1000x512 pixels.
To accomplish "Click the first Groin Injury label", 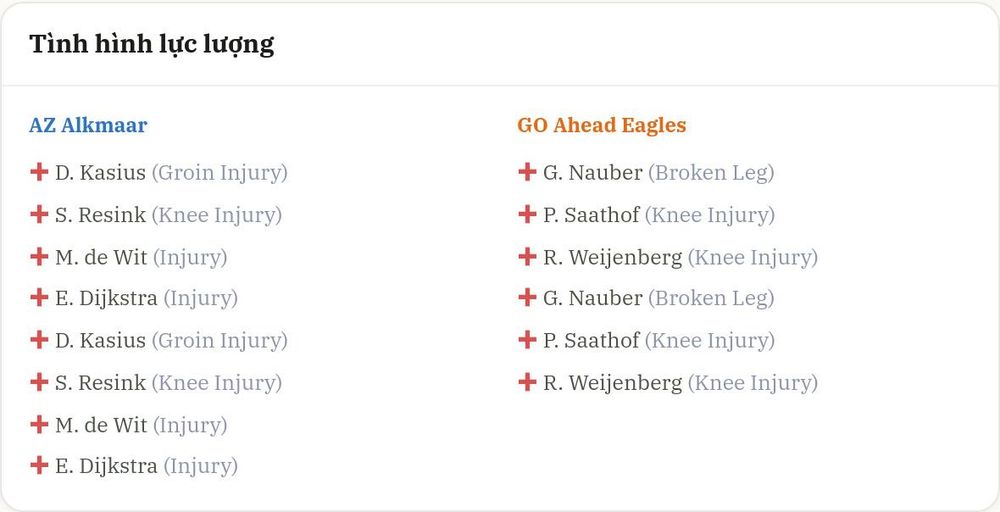I will [x=219, y=173].
